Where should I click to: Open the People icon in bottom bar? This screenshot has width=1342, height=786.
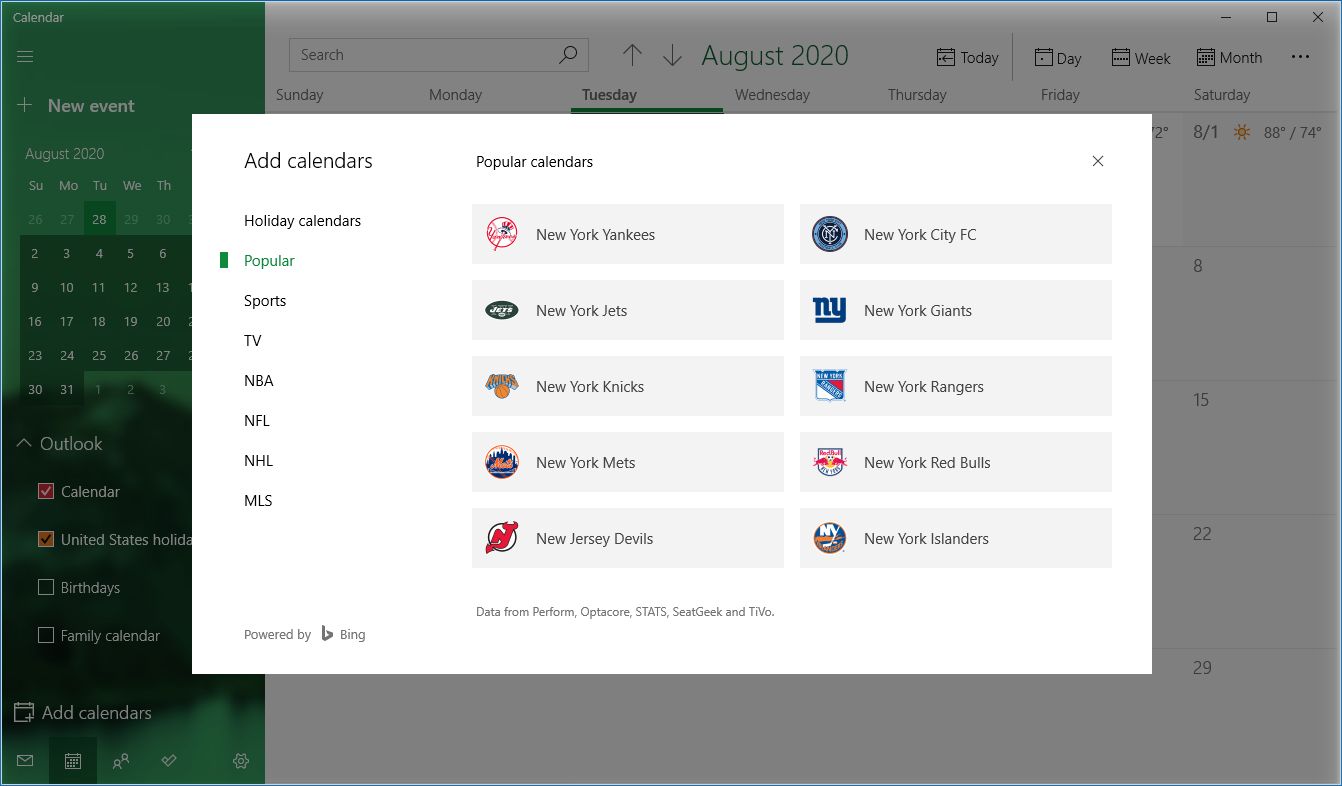pyautogui.click(x=121, y=761)
